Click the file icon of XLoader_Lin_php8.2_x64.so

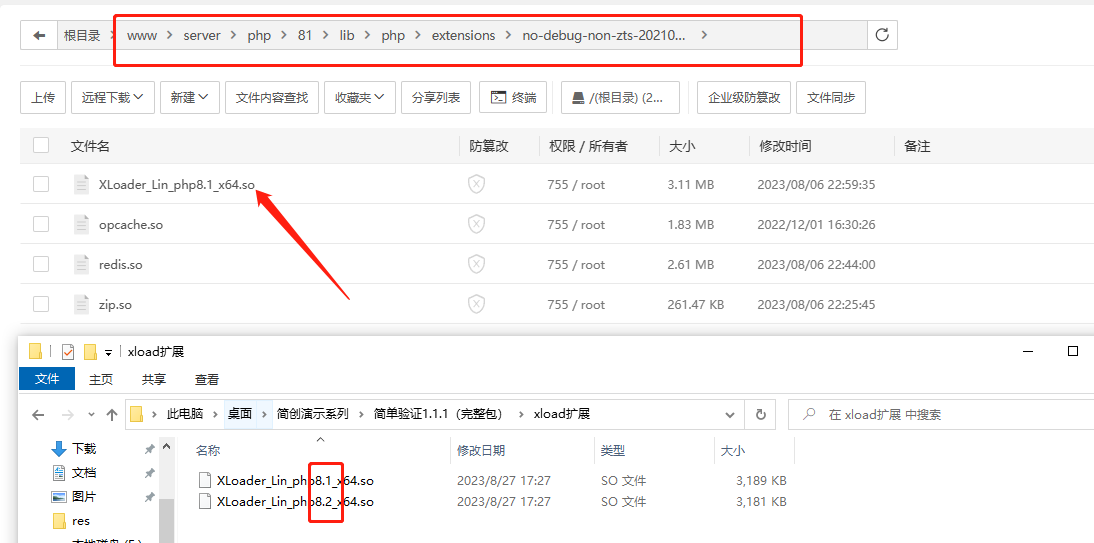[204, 502]
